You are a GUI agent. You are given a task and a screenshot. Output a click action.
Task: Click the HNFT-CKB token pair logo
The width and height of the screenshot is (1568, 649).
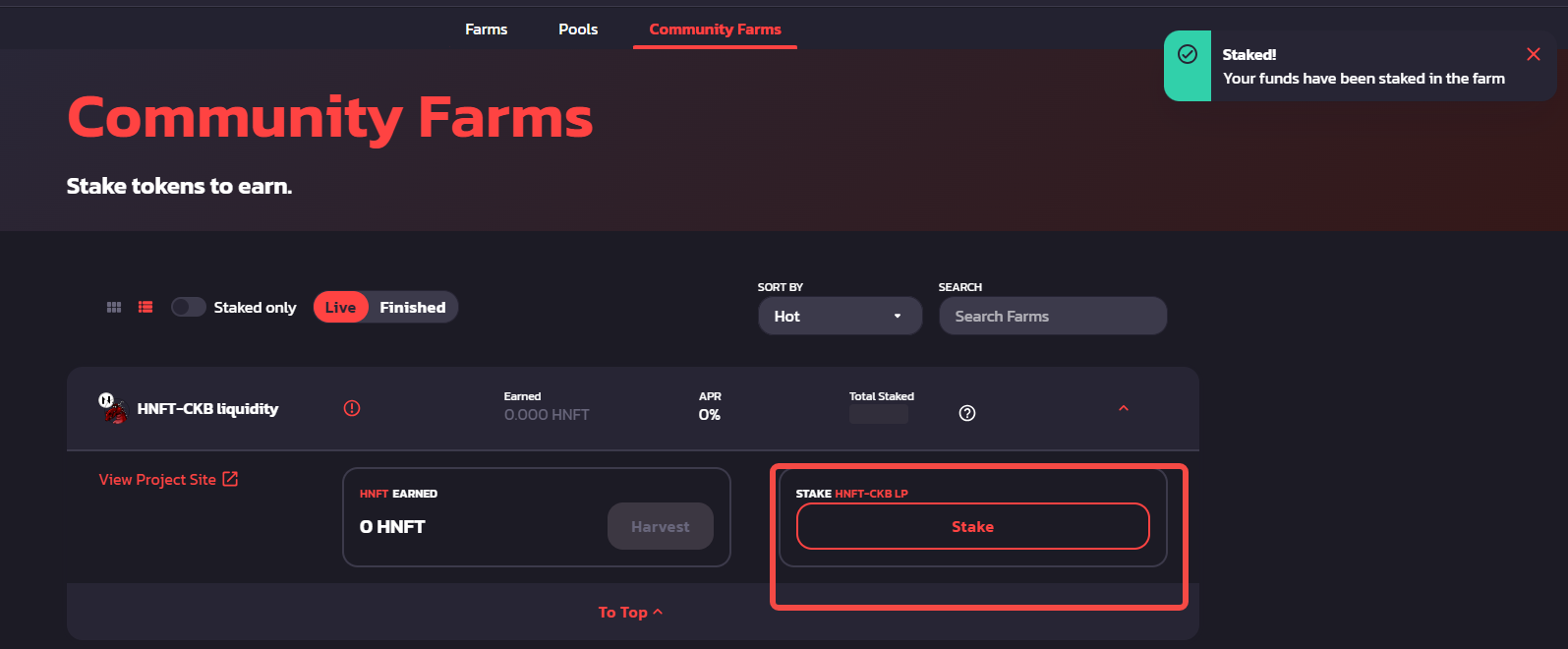pos(113,408)
